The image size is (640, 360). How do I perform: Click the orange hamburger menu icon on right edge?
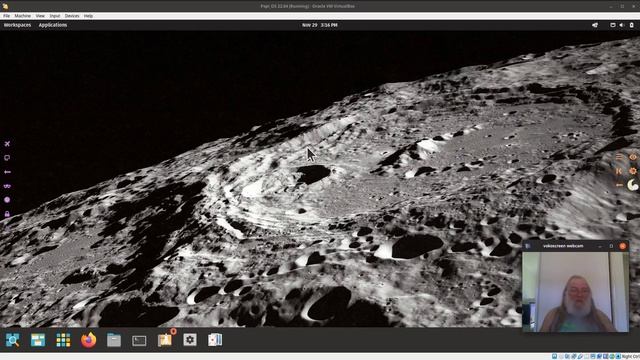pyautogui.click(x=619, y=157)
